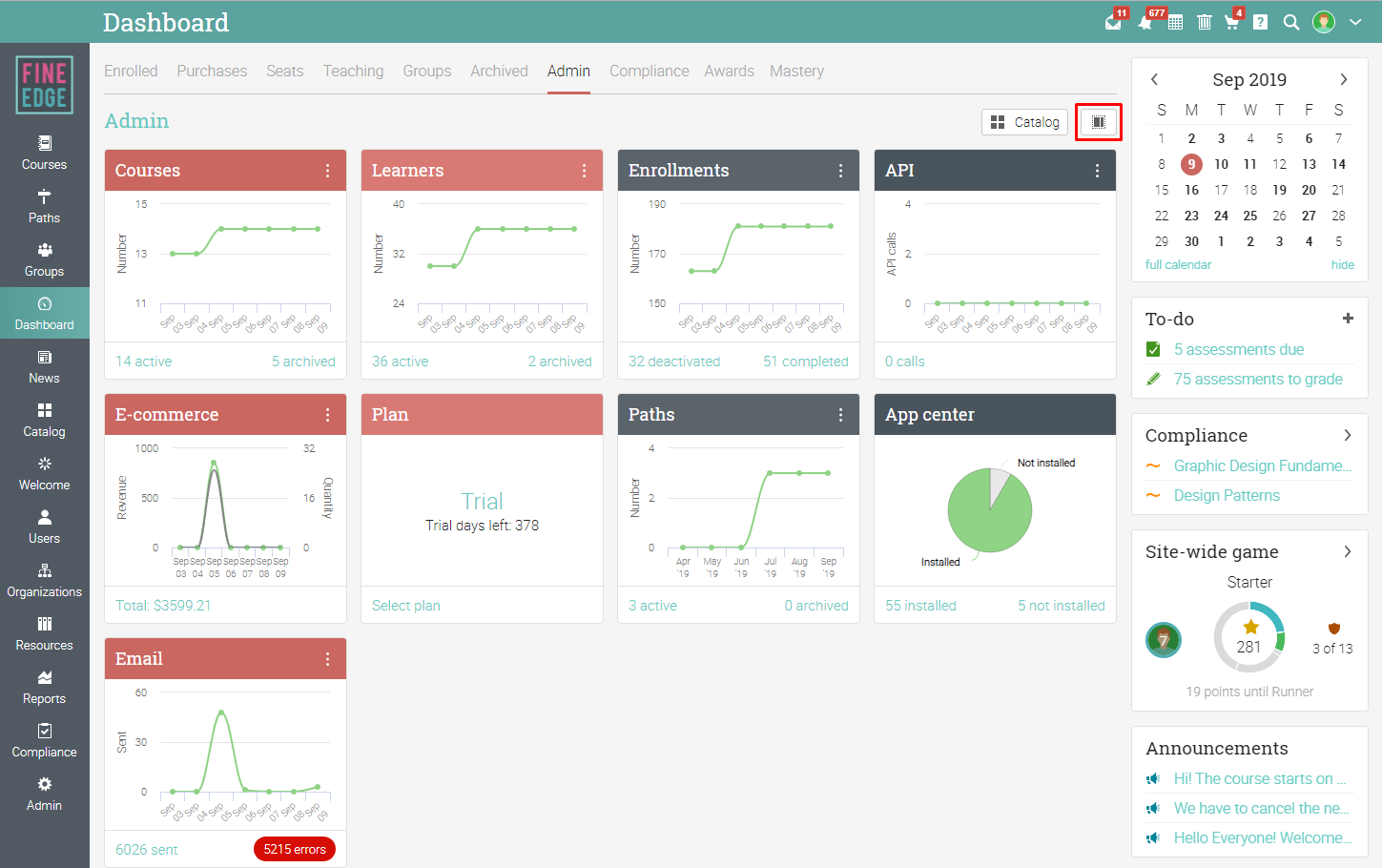This screenshot has height=868, width=1382.
Task: Click the level 7 game avatar badge
Action: (1164, 639)
